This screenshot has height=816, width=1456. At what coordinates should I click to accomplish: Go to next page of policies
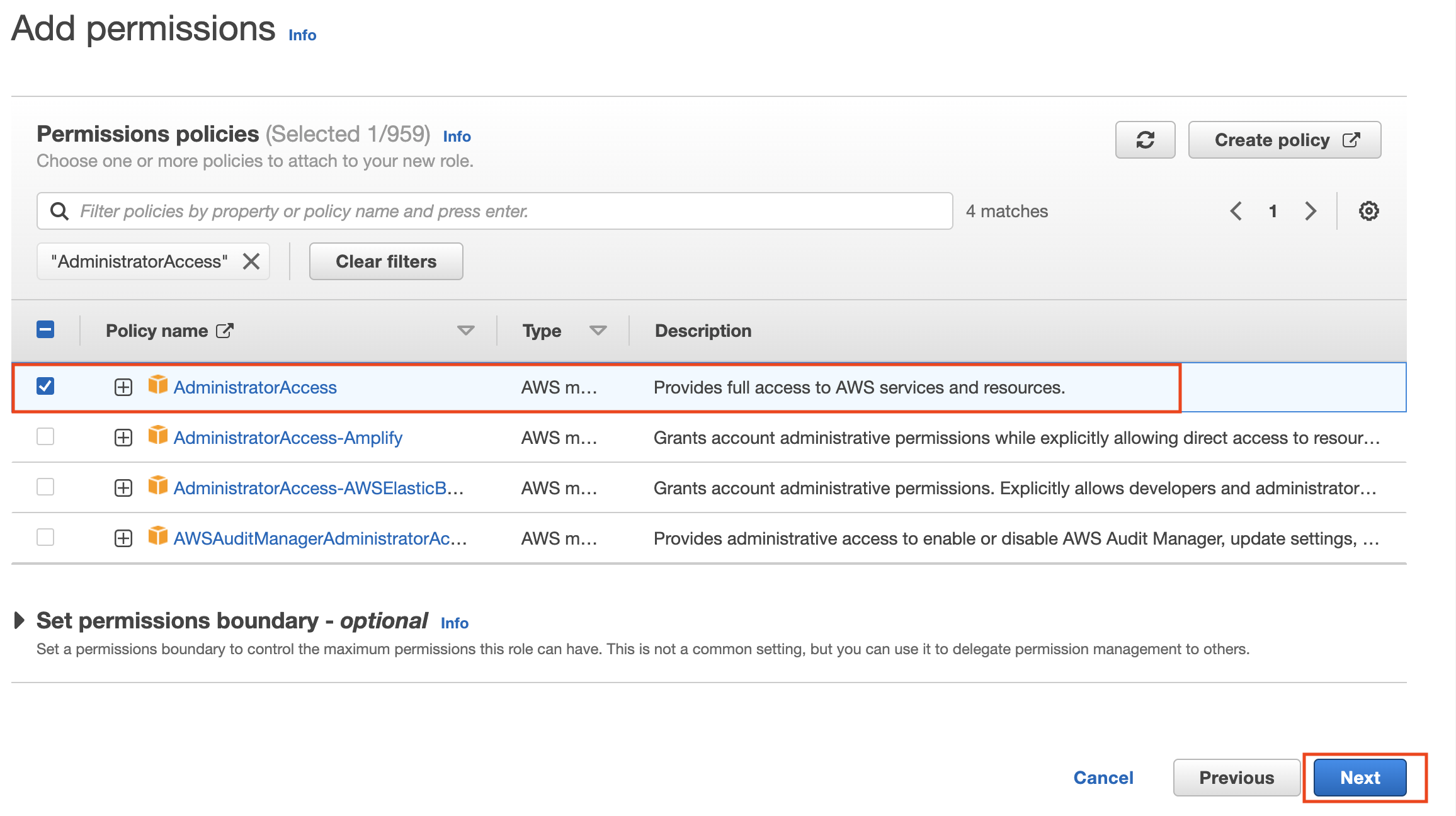click(x=1311, y=211)
